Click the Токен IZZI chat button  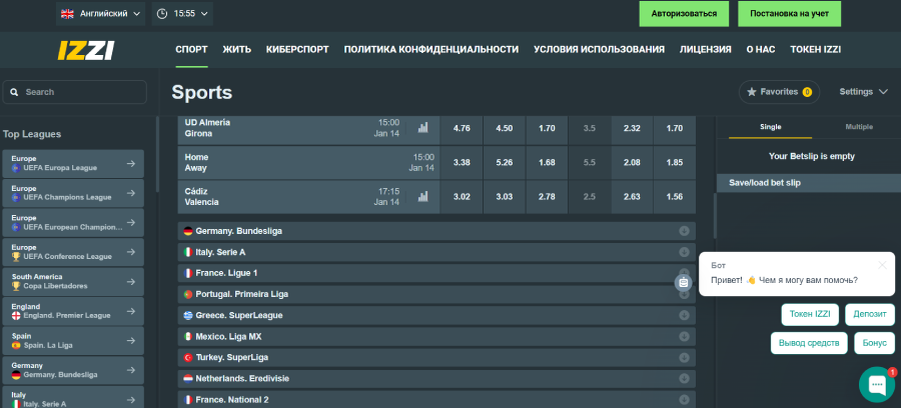point(810,314)
